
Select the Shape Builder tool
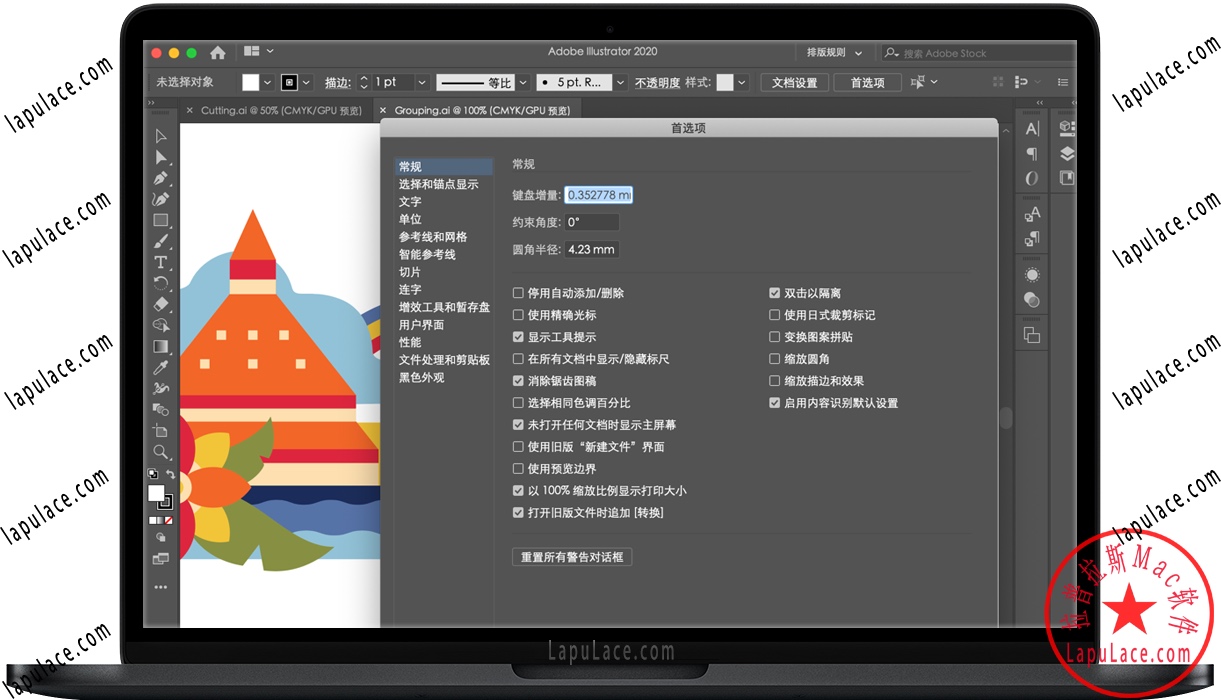[x=160, y=325]
